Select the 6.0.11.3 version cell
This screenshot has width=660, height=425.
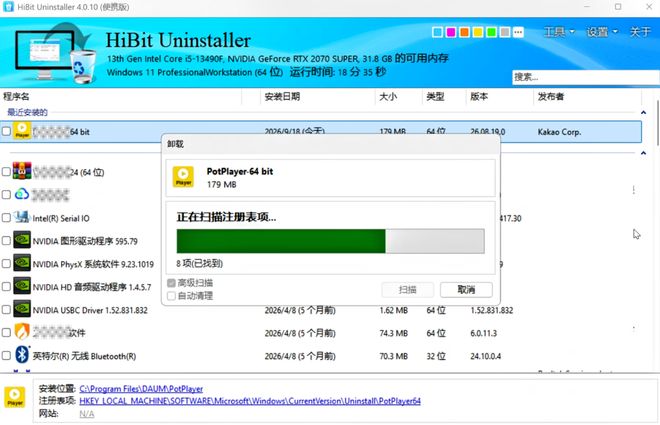(484, 333)
